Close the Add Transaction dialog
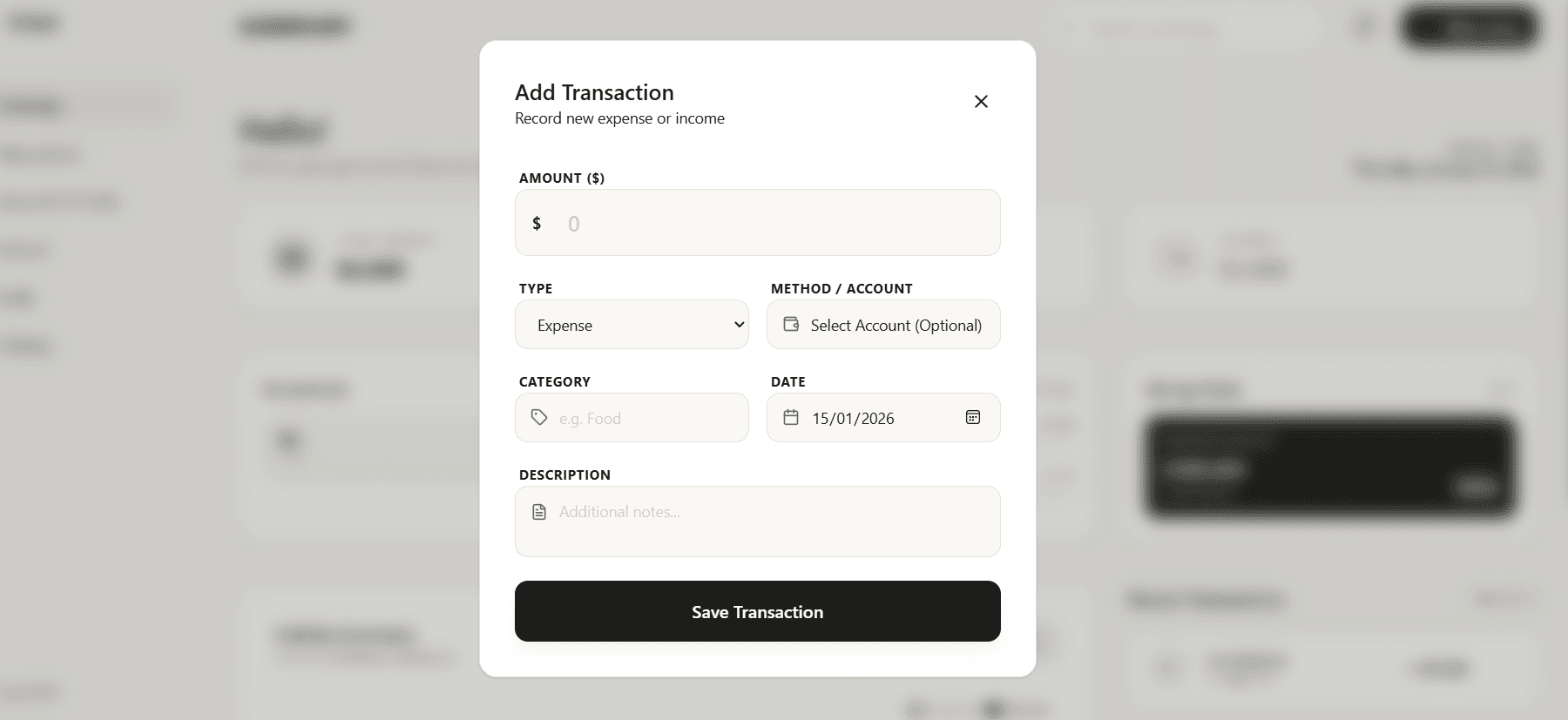This screenshot has height=720, width=1568. pos(981,102)
